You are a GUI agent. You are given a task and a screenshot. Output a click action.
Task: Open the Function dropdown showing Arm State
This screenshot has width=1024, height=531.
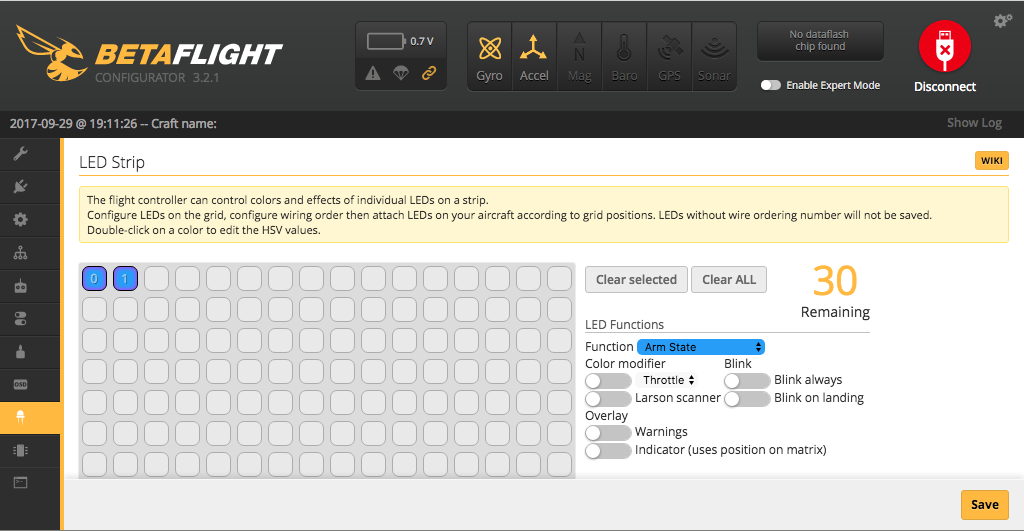pyautogui.click(x=701, y=347)
